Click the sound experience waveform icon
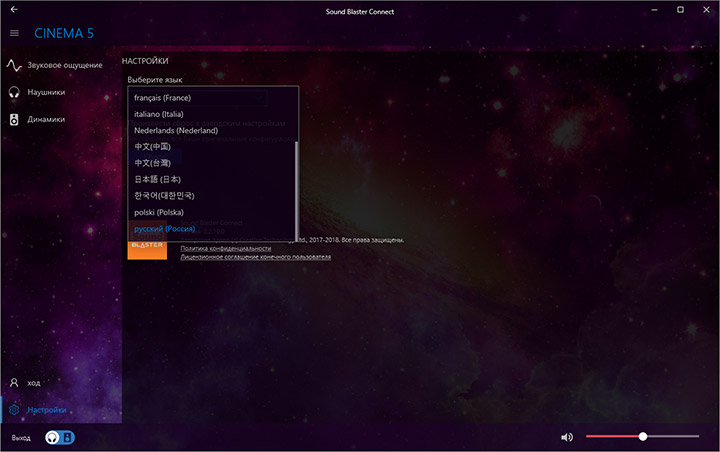 click(x=14, y=66)
